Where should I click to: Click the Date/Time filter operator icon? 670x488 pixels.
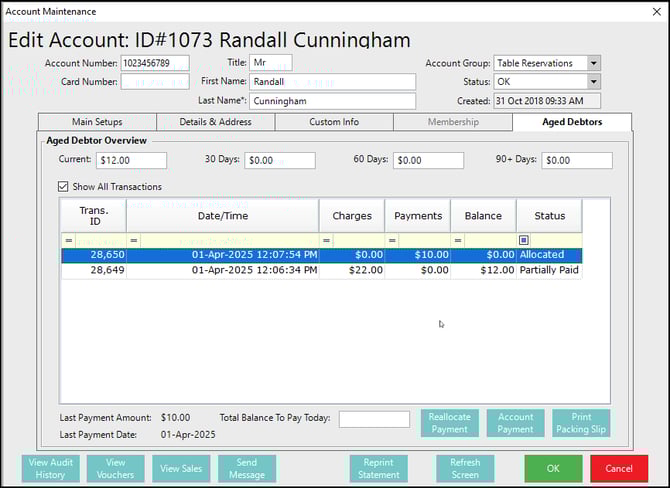[134, 241]
